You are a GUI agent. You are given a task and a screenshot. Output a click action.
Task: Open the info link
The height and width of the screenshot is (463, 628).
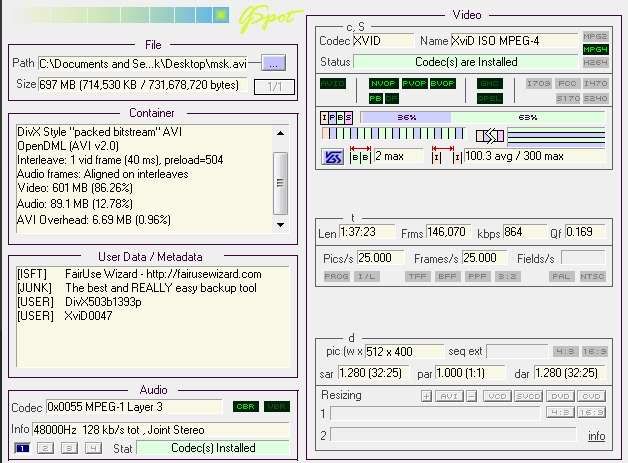[x=596, y=436]
